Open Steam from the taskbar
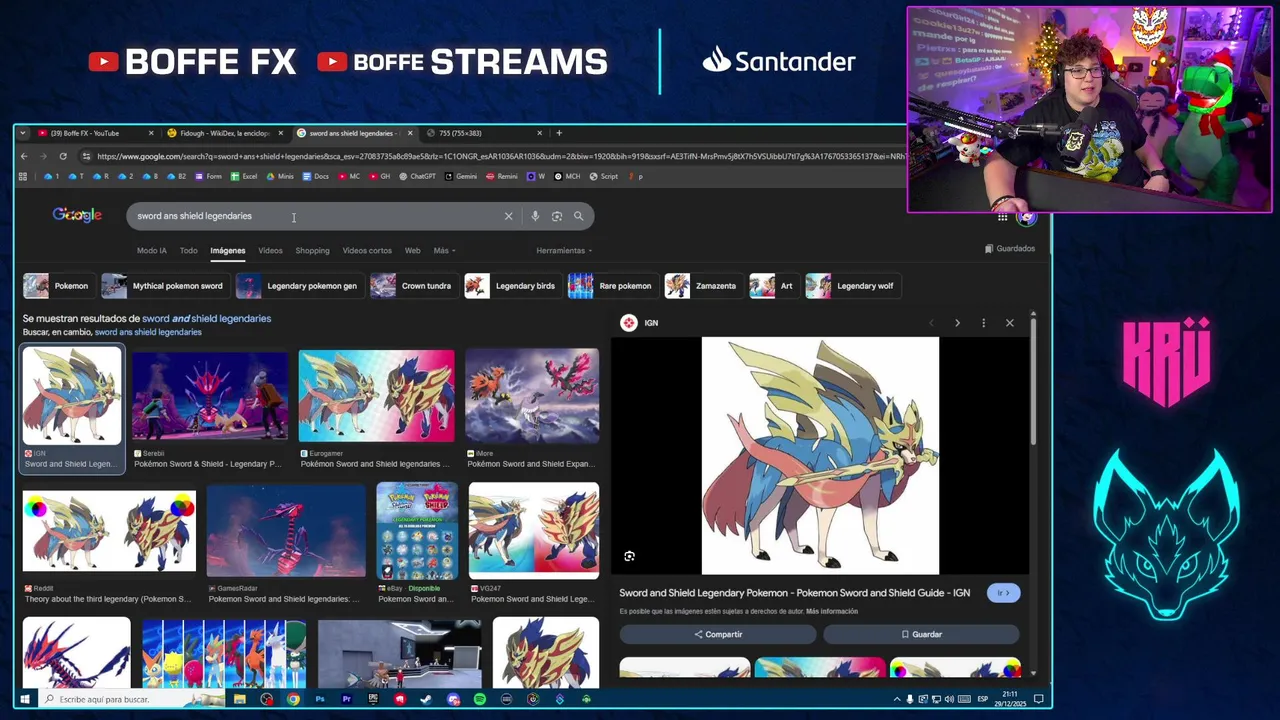This screenshot has height=720, width=1280. [426, 699]
